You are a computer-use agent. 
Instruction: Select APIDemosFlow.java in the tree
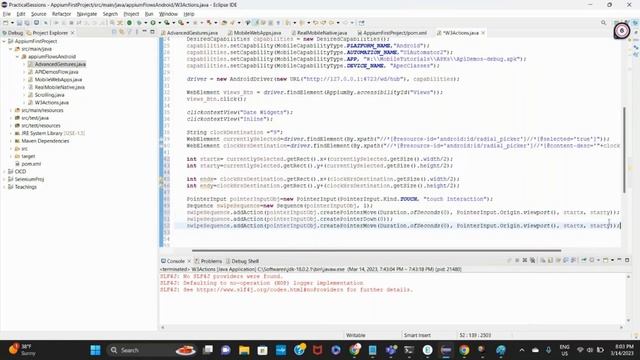(56, 72)
